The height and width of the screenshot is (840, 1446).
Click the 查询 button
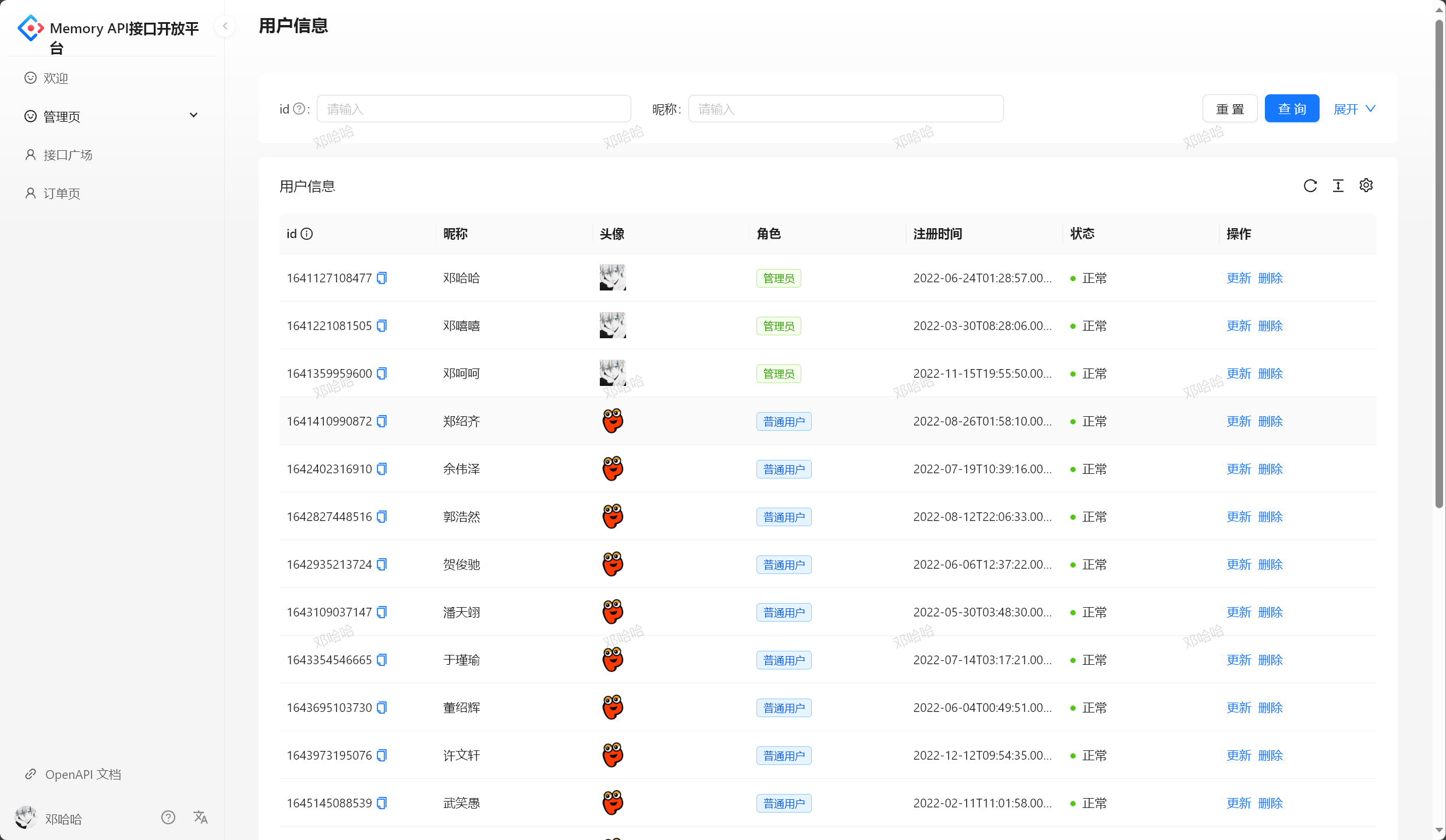click(1292, 109)
